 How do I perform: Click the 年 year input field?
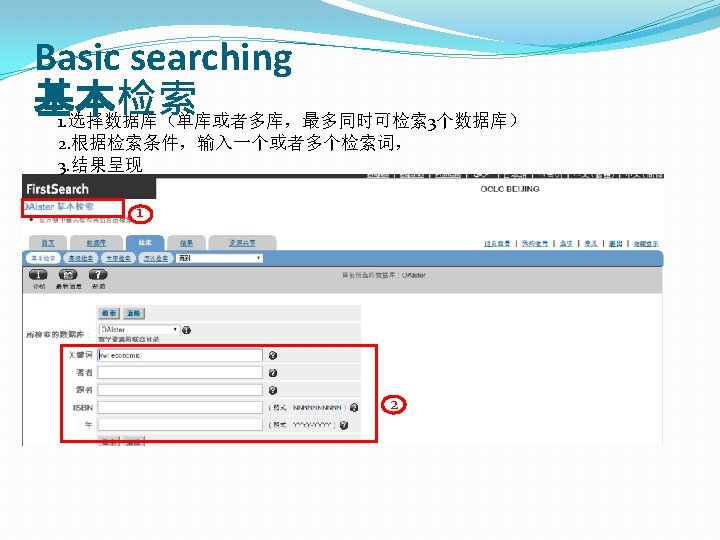coord(180,425)
